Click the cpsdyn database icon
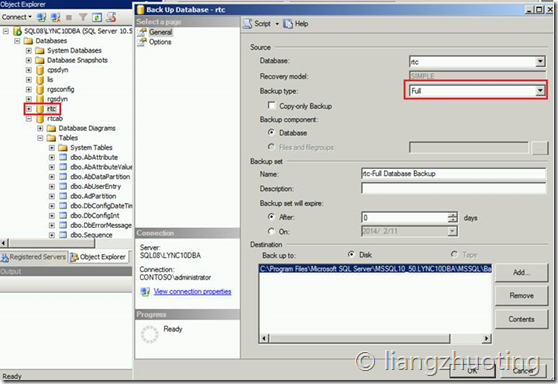 (x=40, y=70)
